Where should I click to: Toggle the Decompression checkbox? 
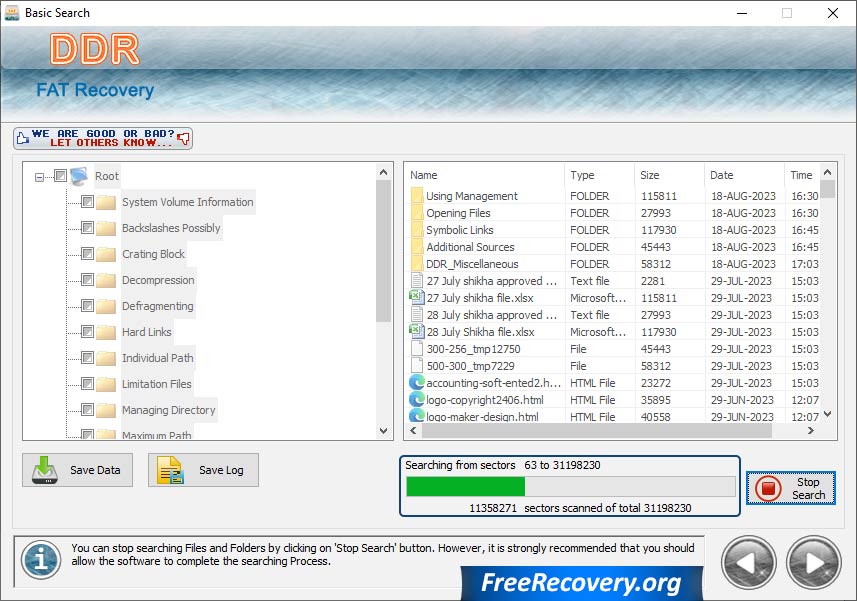(87, 280)
